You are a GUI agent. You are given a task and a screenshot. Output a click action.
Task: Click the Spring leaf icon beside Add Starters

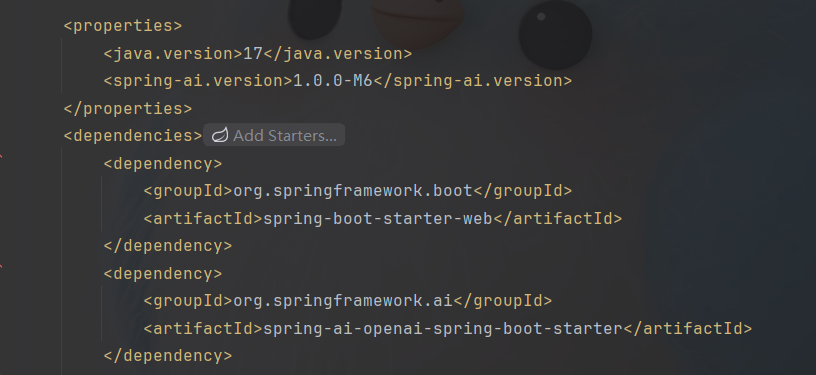coord(221,135)
